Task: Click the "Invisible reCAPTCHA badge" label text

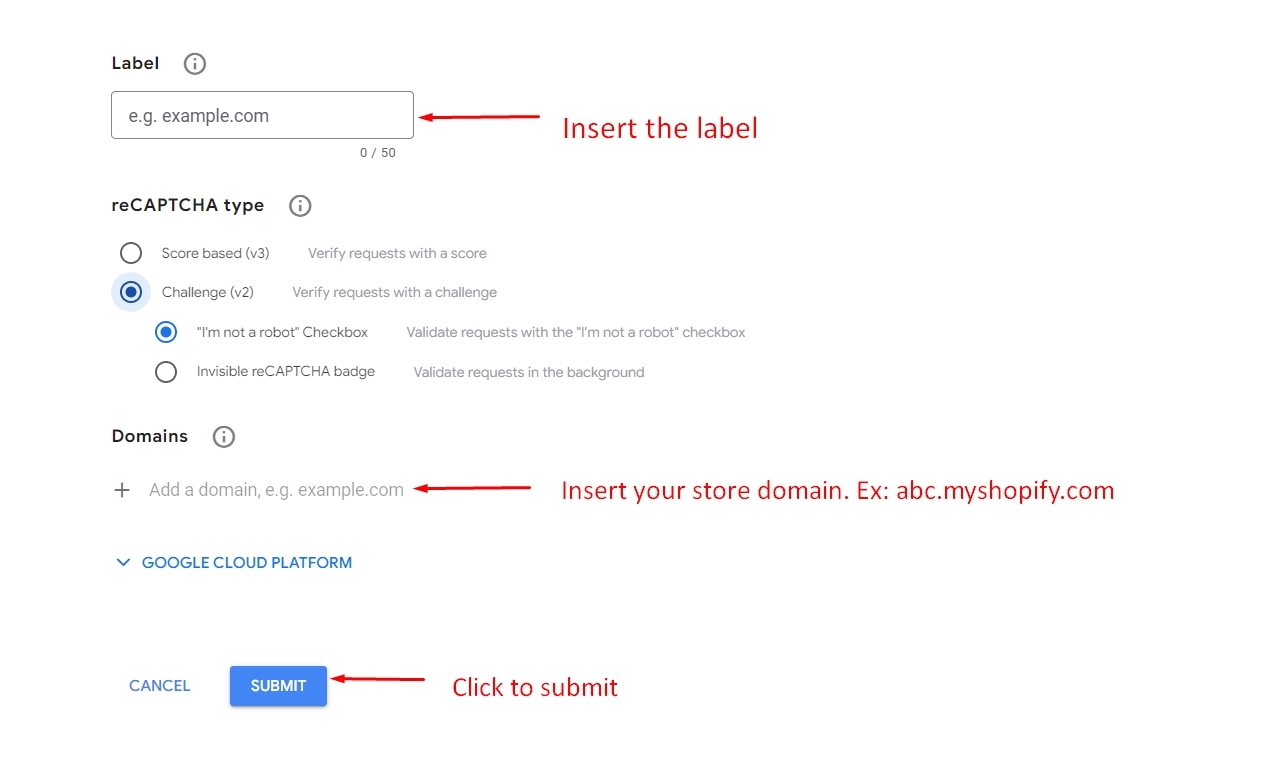Action: point(286,372)
